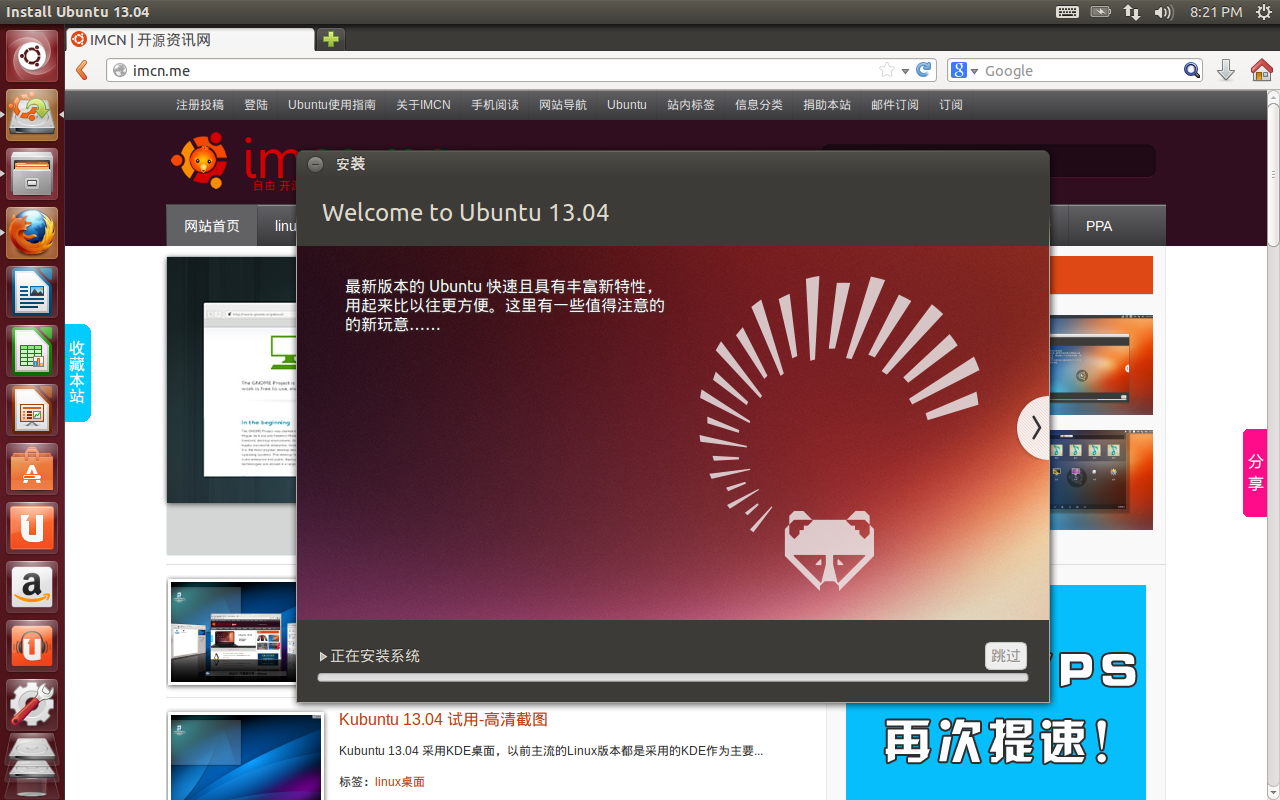Click the battery indicator in top panel
1280x800 pixels.
coord(1100,12)
